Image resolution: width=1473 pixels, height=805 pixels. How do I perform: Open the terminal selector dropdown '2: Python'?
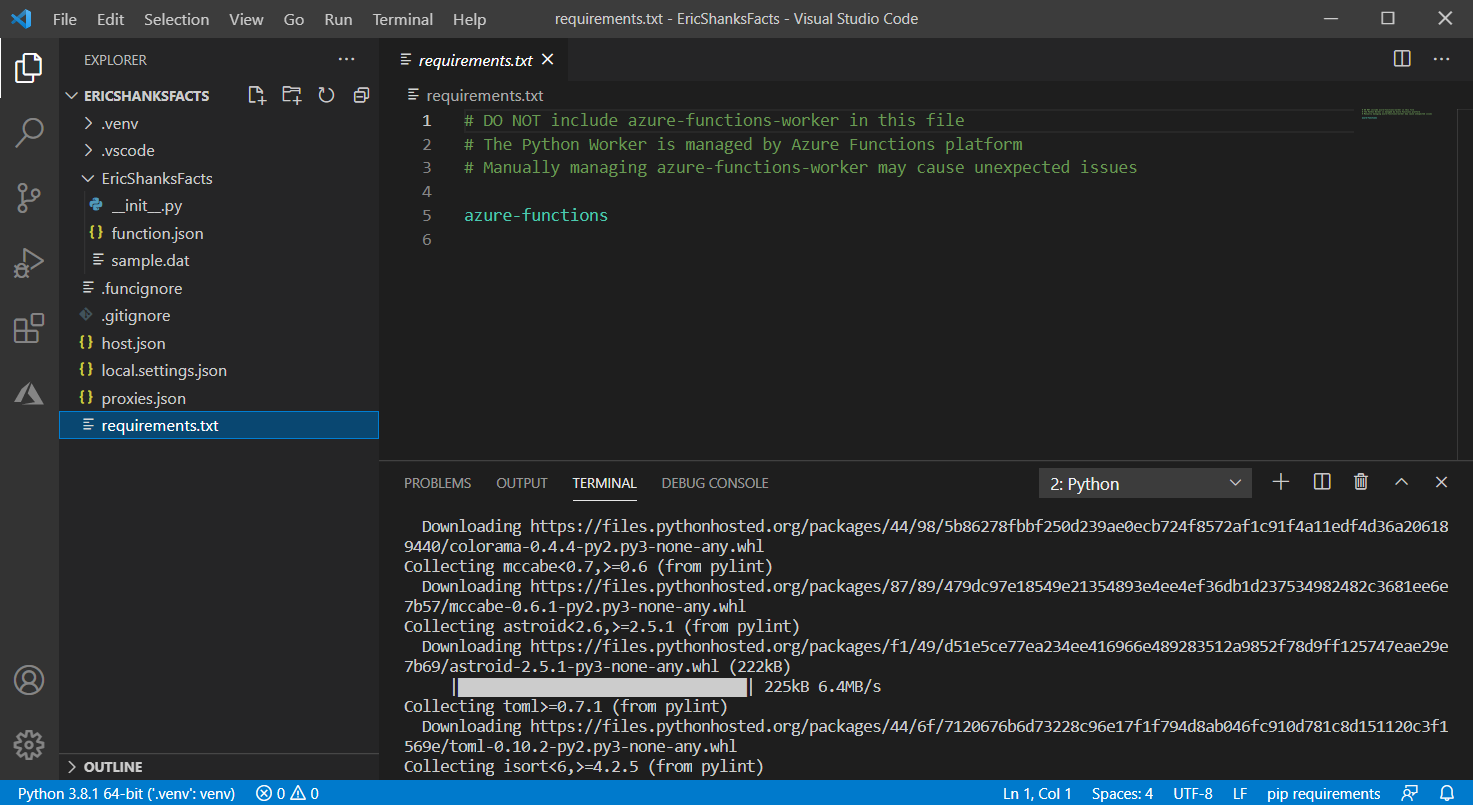[x=1144, y=484]
